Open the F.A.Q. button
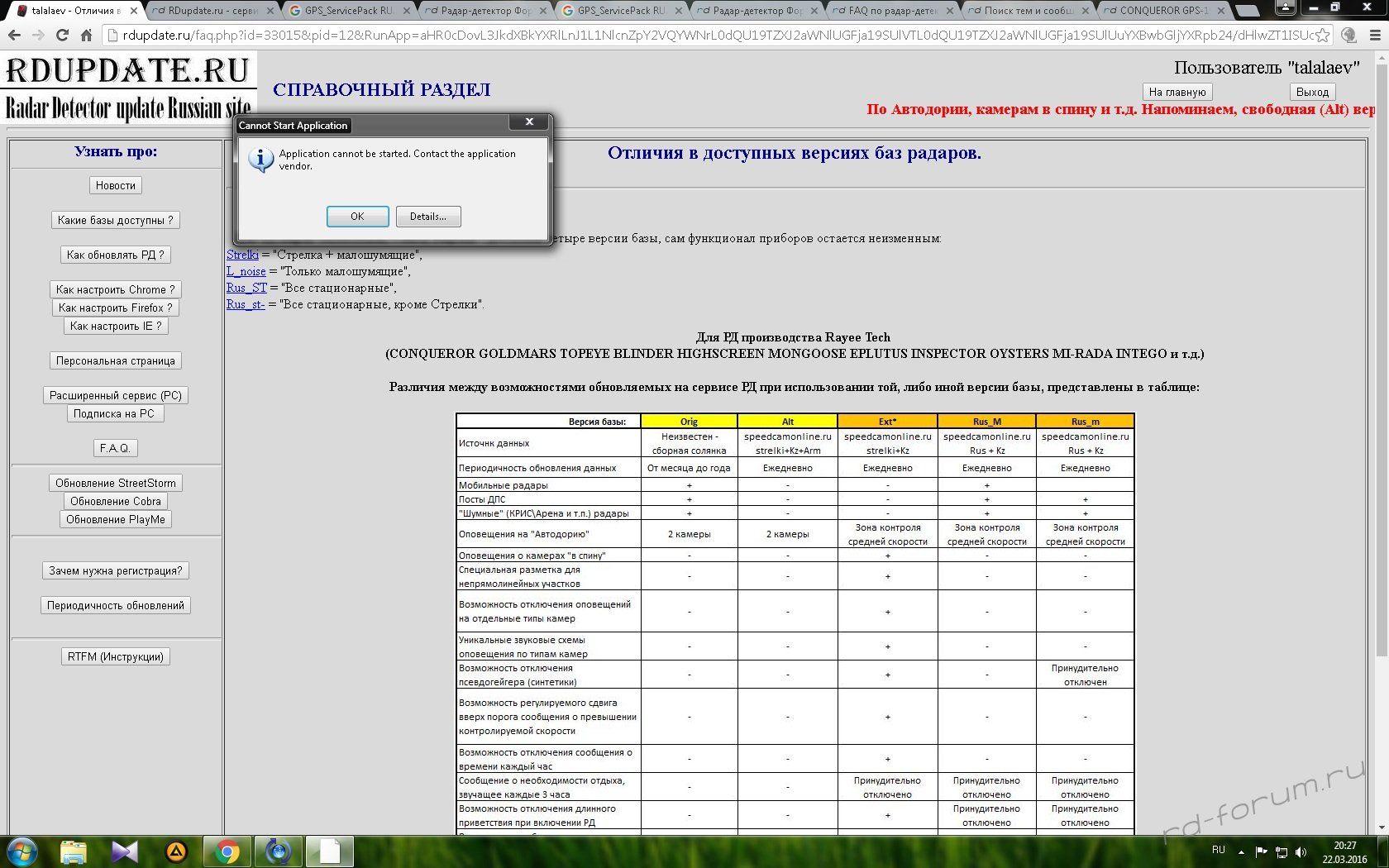Screen dimensions: 1389x868 click(115, 448)
